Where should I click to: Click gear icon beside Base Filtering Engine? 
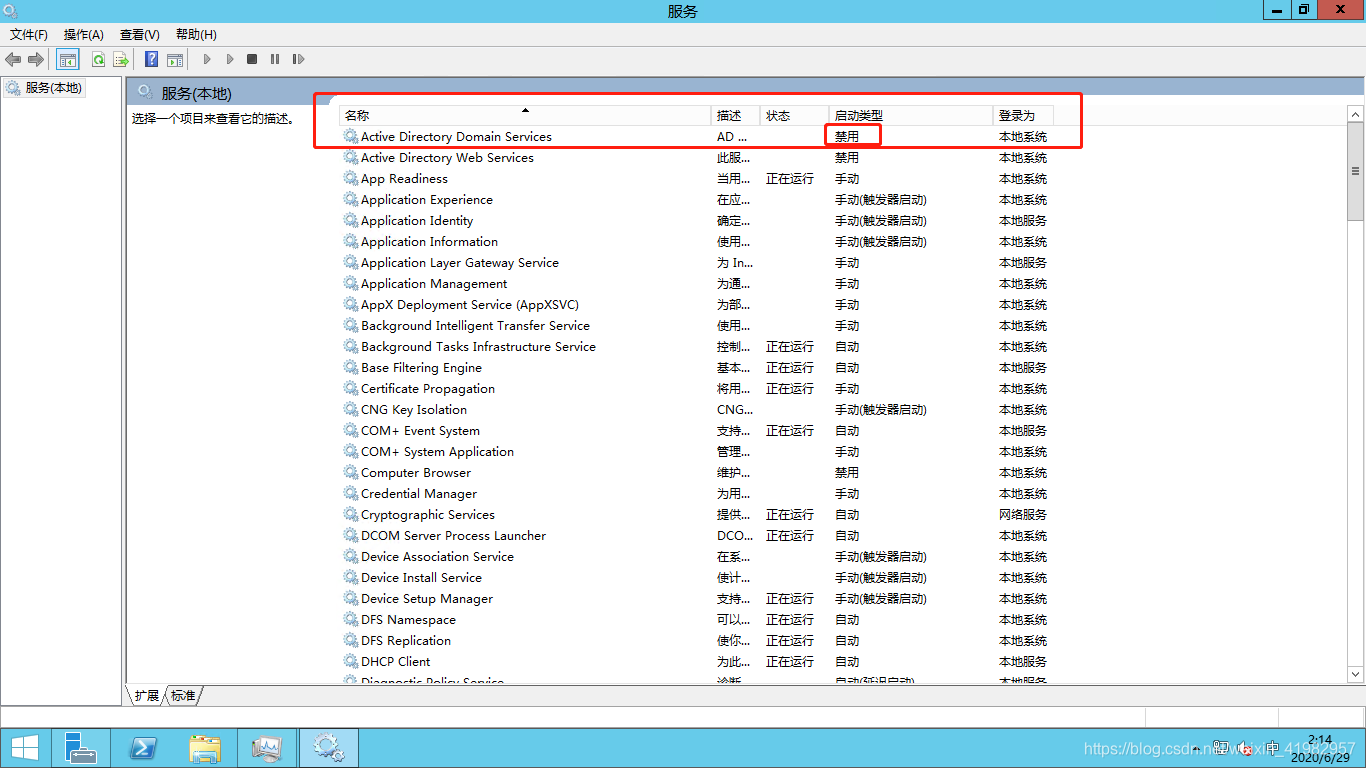tap(351, 368)
